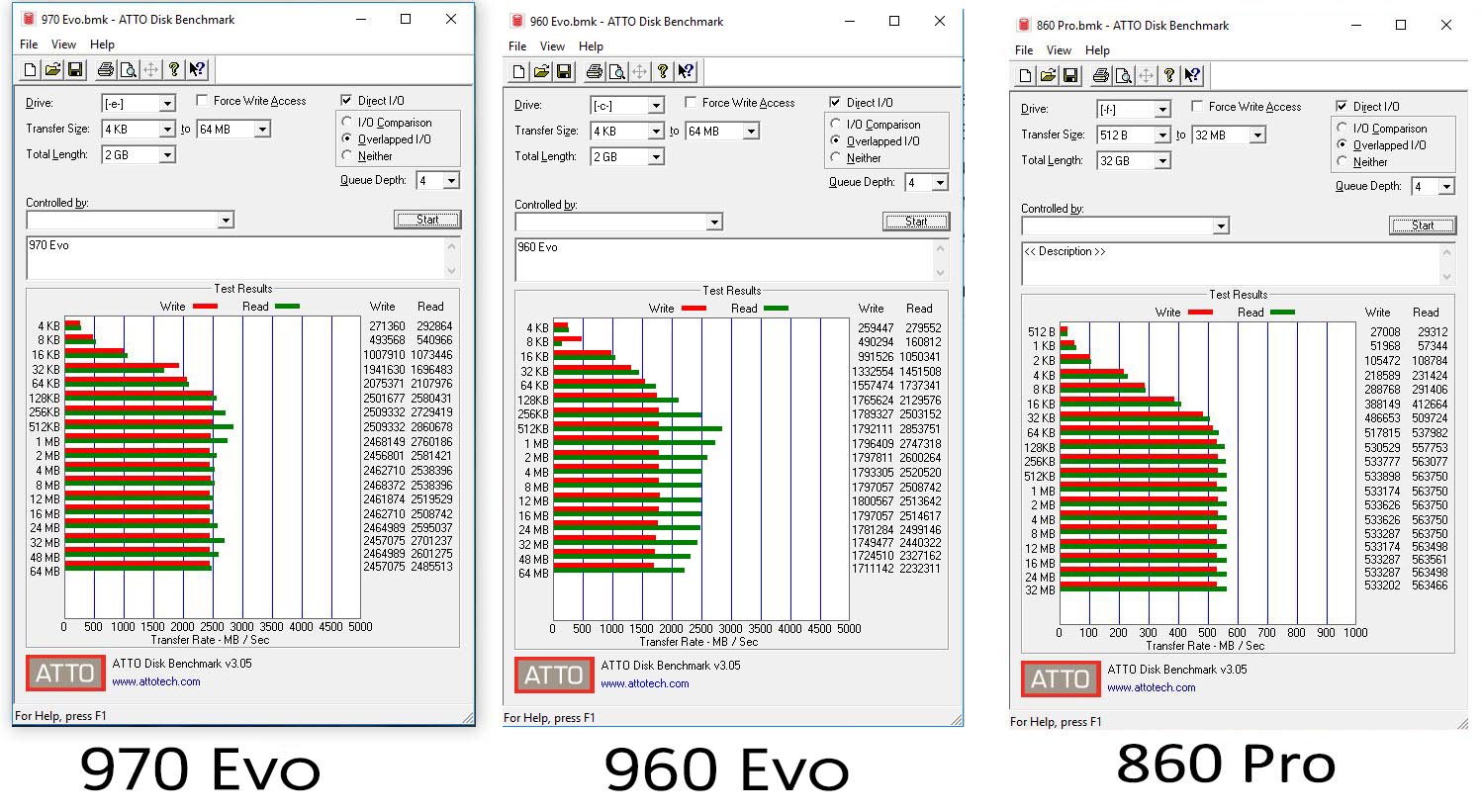The width and height of the screenshot is (1482, 812).
Task: Expand Controlled by dropdown in 960 Evo window
Action: [714, 223]
